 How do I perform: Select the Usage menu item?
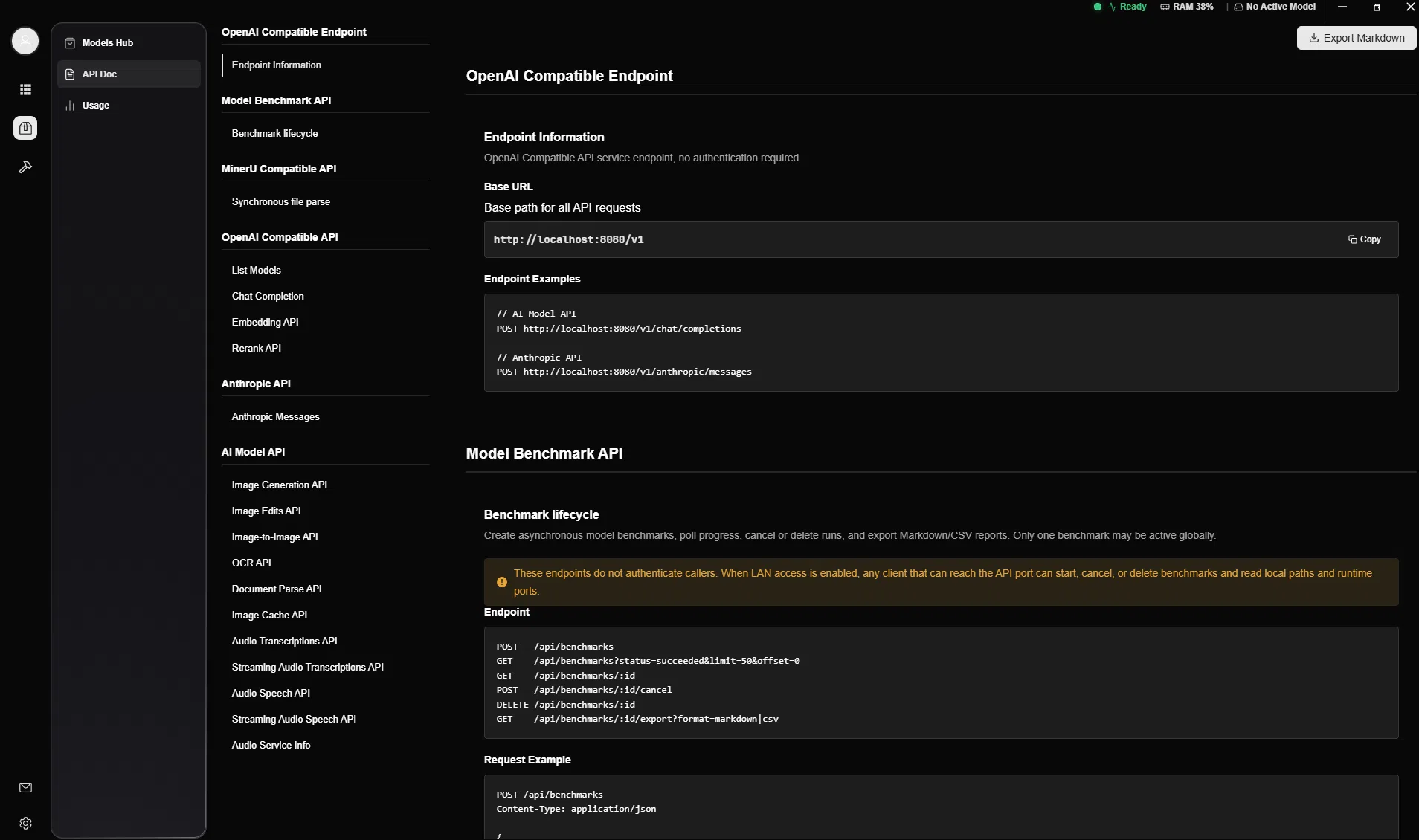tap(129, 106)
